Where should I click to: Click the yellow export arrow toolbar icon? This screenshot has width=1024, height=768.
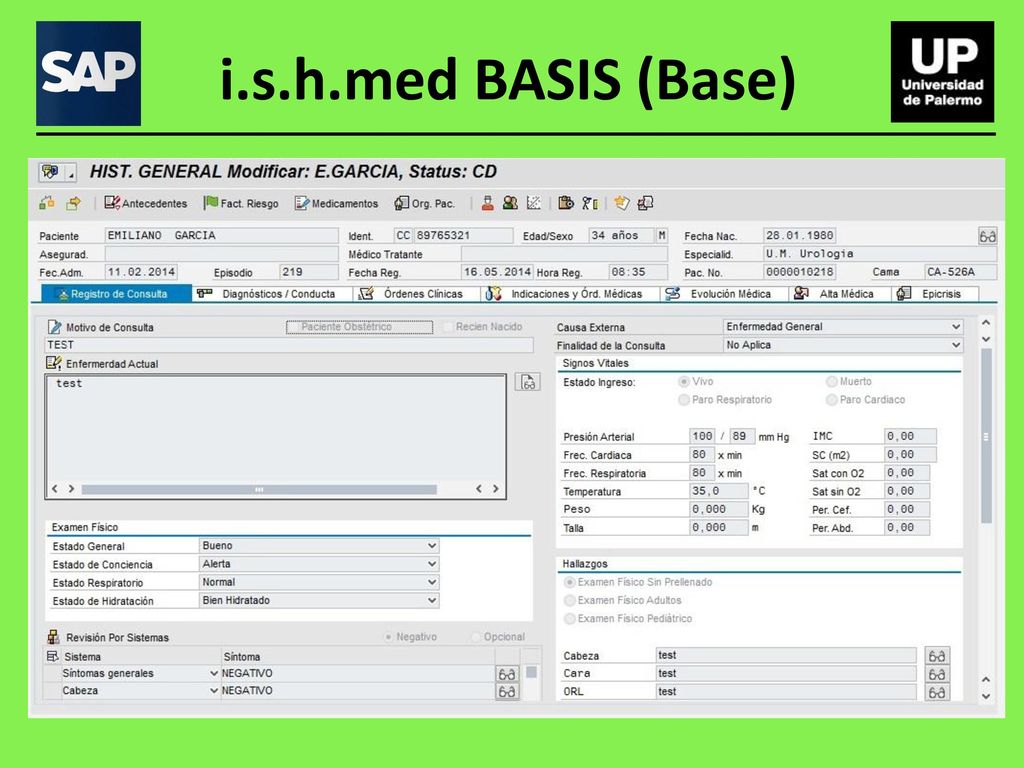point(74,203)
